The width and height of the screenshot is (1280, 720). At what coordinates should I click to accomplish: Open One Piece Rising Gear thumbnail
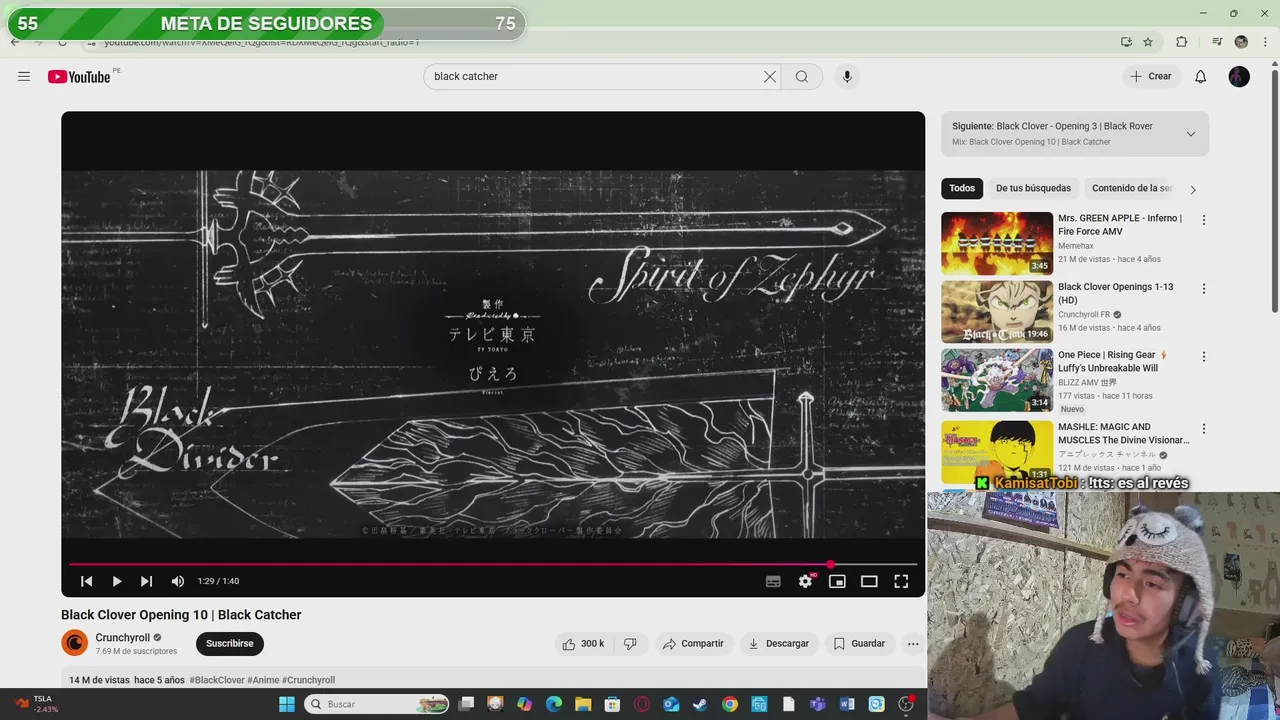997,380
